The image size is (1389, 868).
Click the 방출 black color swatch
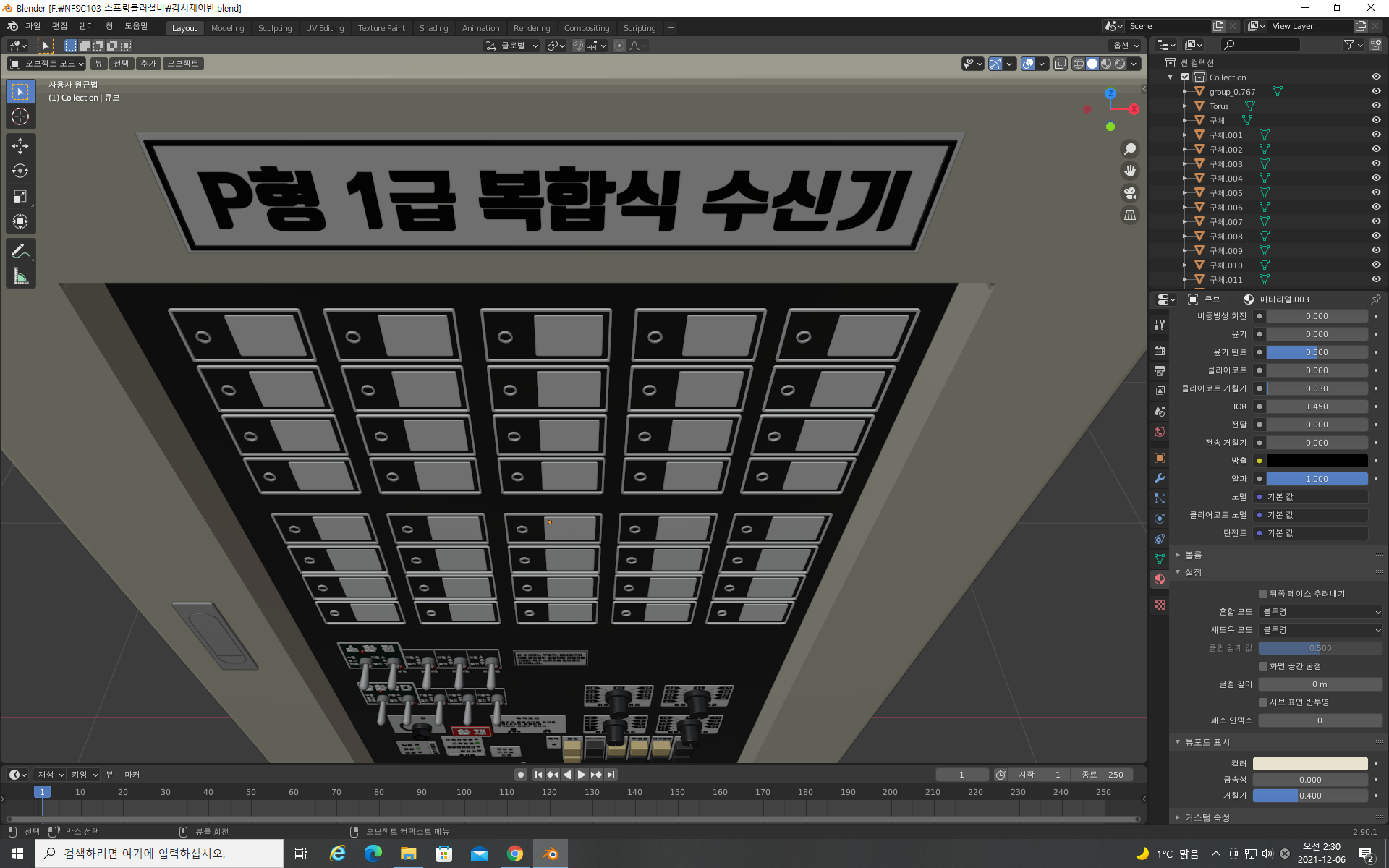[1317, 461]
